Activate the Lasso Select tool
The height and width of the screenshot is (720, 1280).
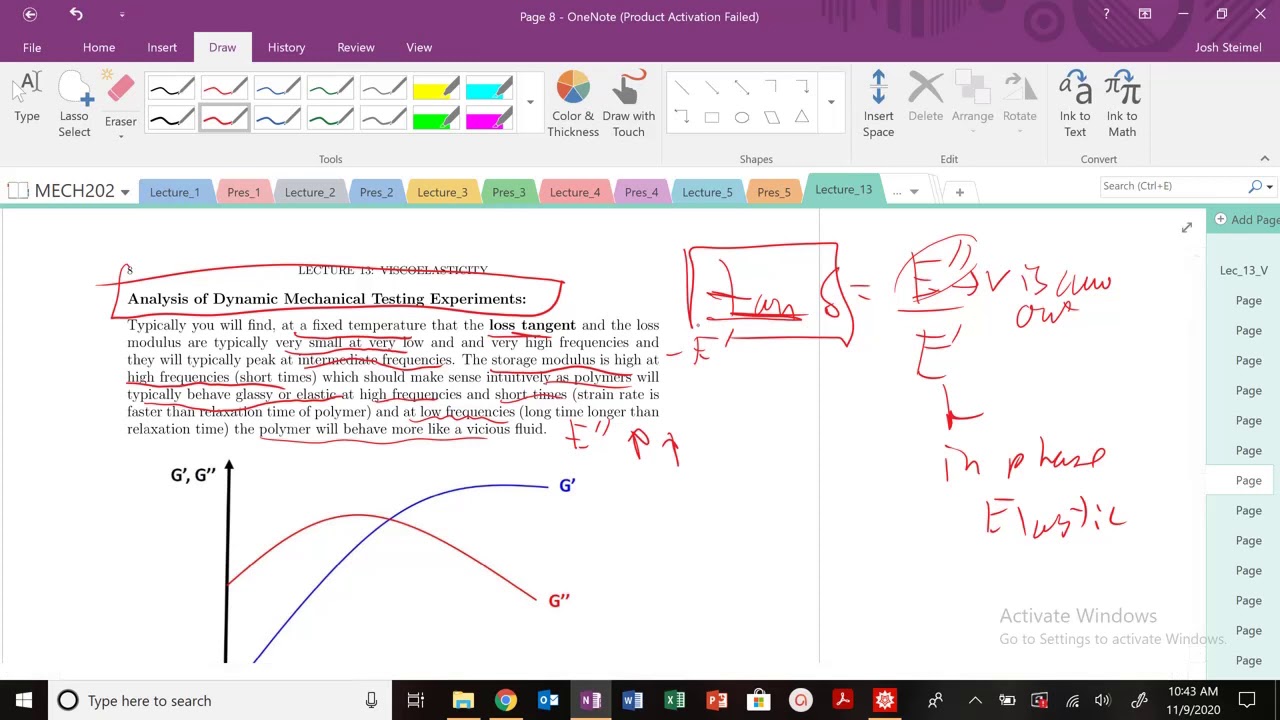[x=74, y=104]
